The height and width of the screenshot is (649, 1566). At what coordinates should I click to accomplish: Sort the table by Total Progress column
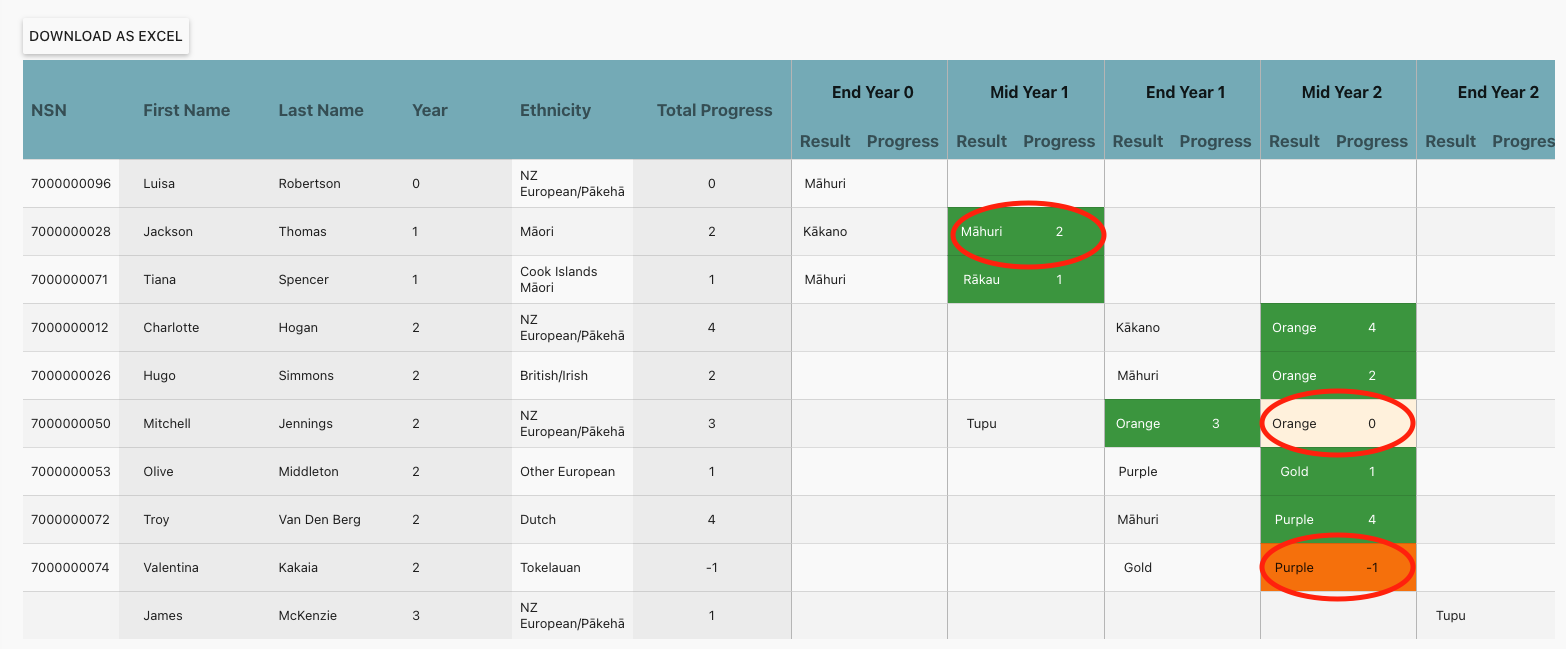tap(713, 110)
